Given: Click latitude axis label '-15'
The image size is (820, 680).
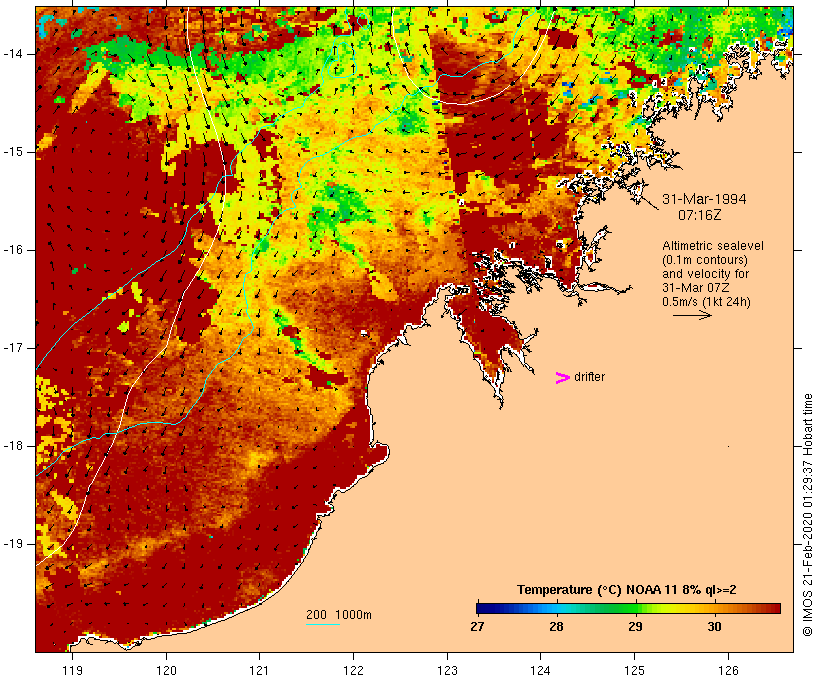Looking at the screenshot, I should 12,152.
